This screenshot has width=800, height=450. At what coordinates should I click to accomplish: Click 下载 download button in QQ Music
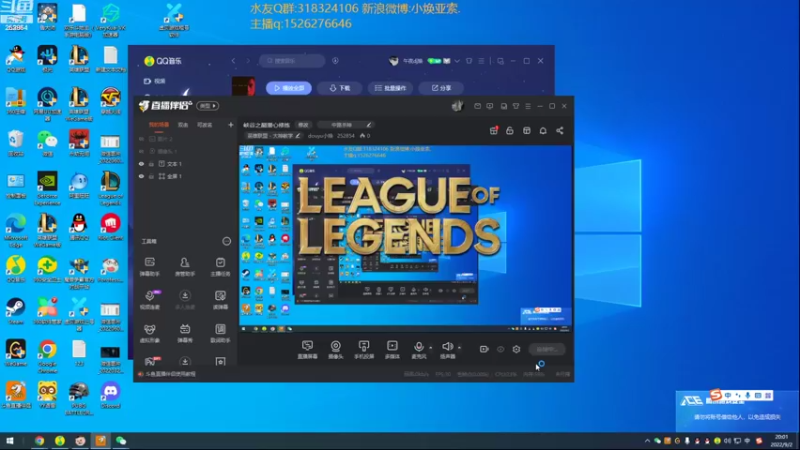click(340, 88)
